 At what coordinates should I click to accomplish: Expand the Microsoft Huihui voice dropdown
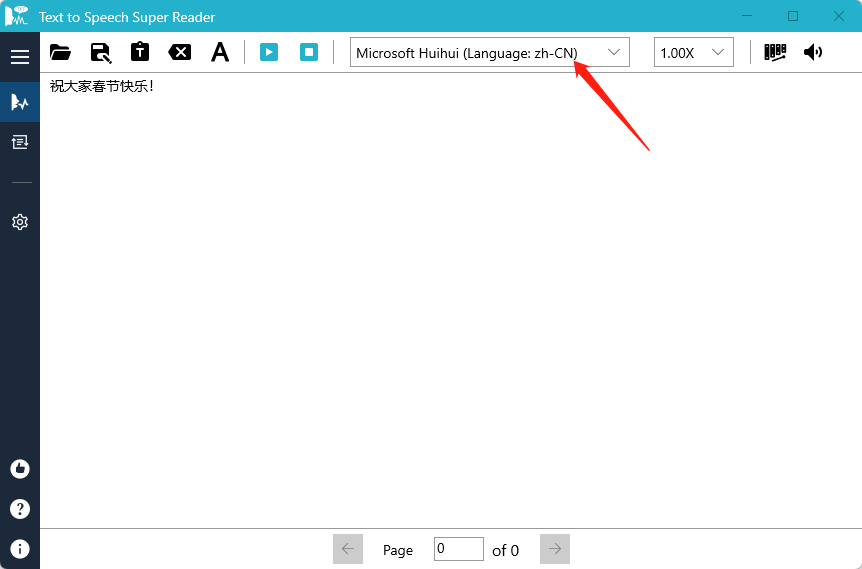[x=490, y=52]
